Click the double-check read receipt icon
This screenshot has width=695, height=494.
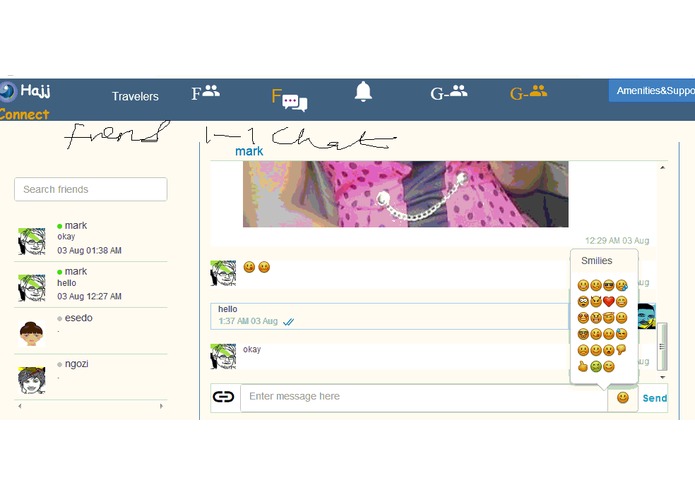coord(289,322)
